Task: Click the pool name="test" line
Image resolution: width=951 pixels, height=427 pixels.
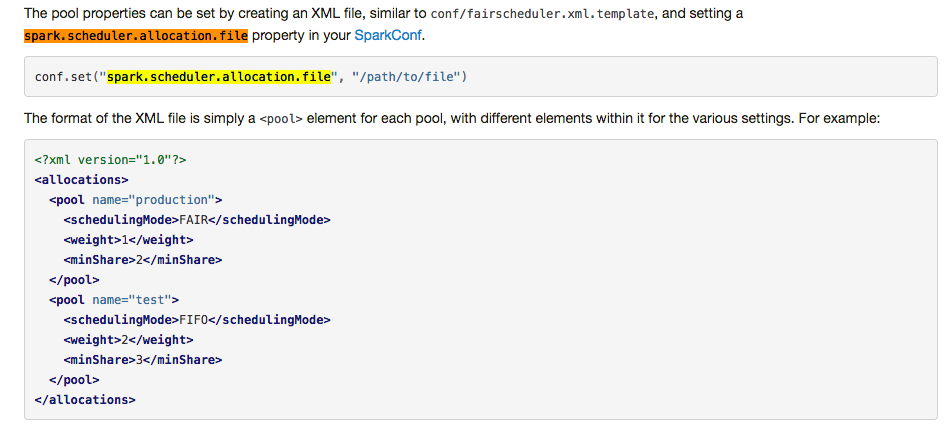Action: coord(113,299)
